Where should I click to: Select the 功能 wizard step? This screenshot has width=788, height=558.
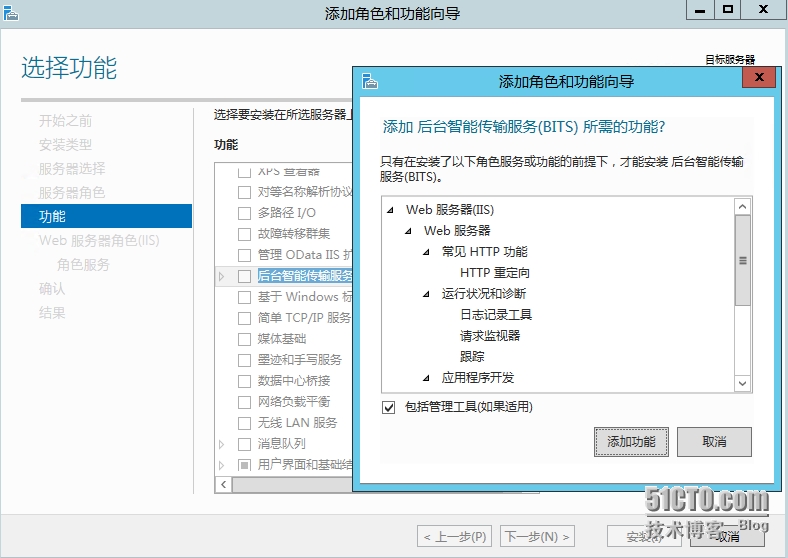point(107,216)
